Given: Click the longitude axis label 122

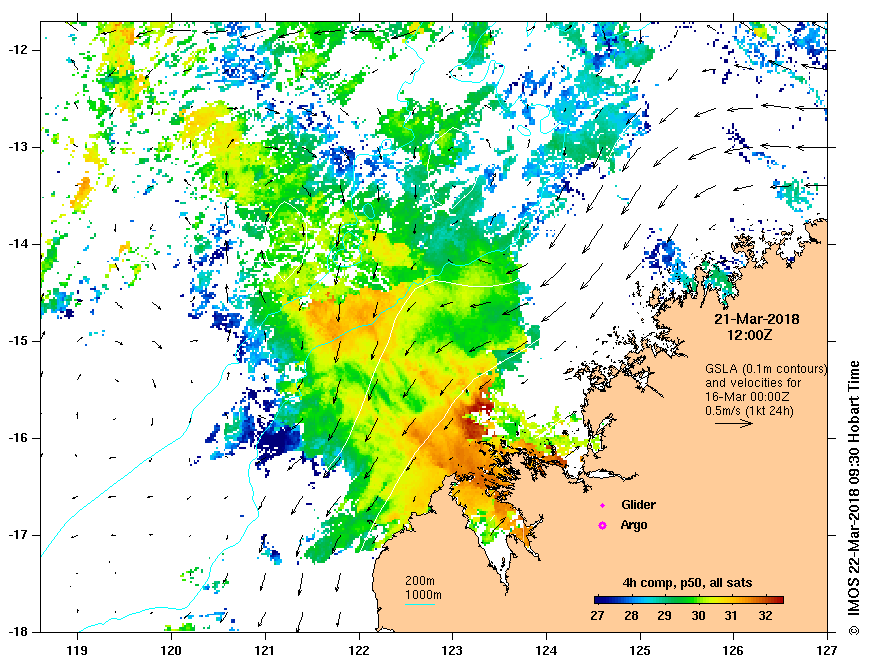Looking at the screenshot, I should pyautogui.click(x=358, y=650).
